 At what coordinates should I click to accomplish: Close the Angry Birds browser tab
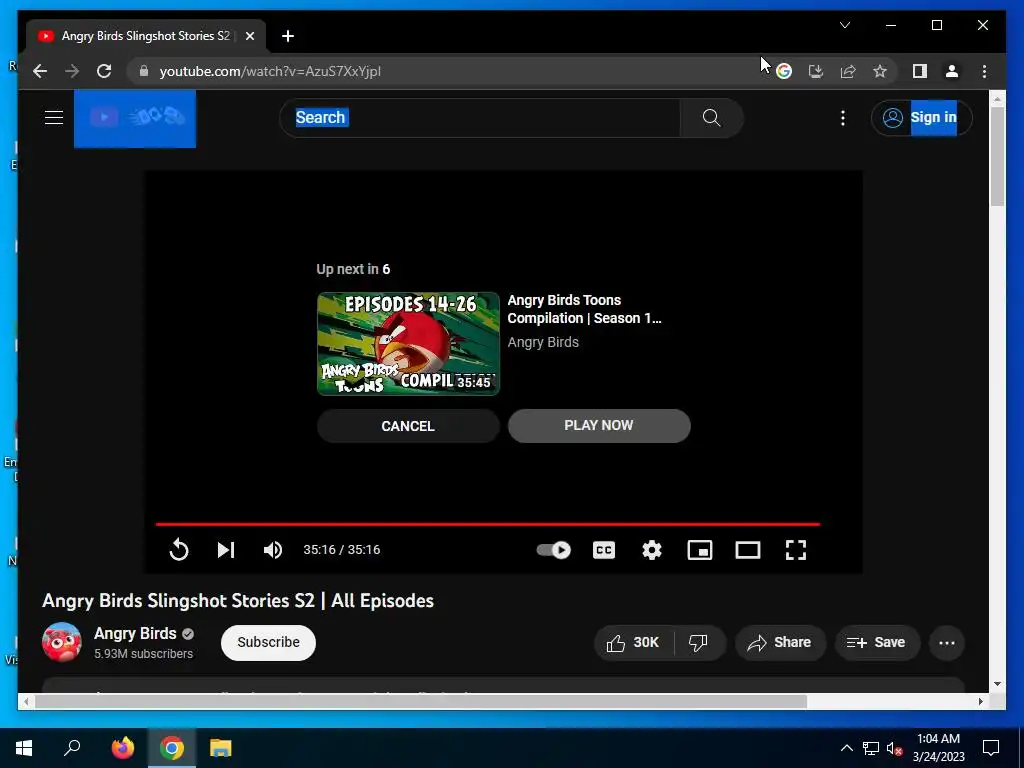coord(249,36)
